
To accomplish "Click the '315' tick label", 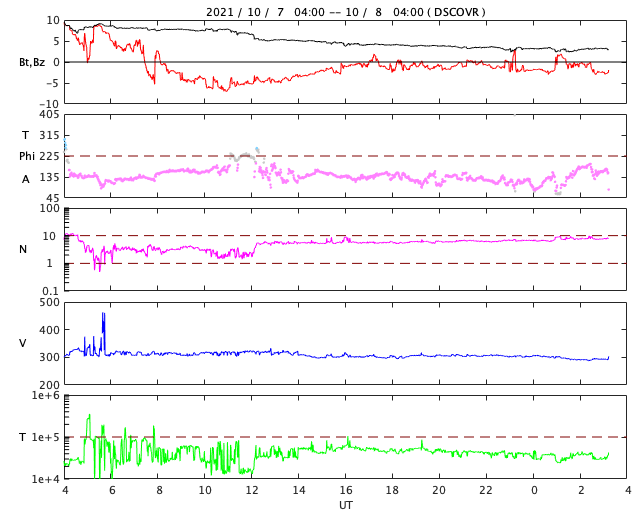I will [49, 135].
